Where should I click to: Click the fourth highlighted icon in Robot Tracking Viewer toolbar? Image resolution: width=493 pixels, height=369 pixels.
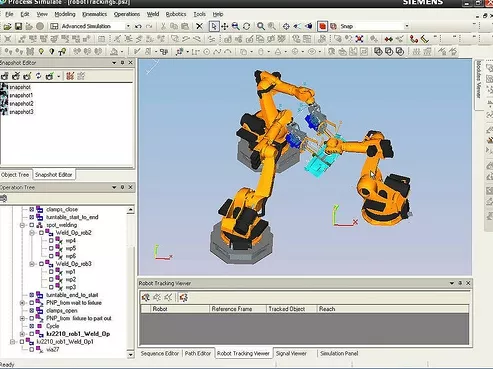point(183,297)
